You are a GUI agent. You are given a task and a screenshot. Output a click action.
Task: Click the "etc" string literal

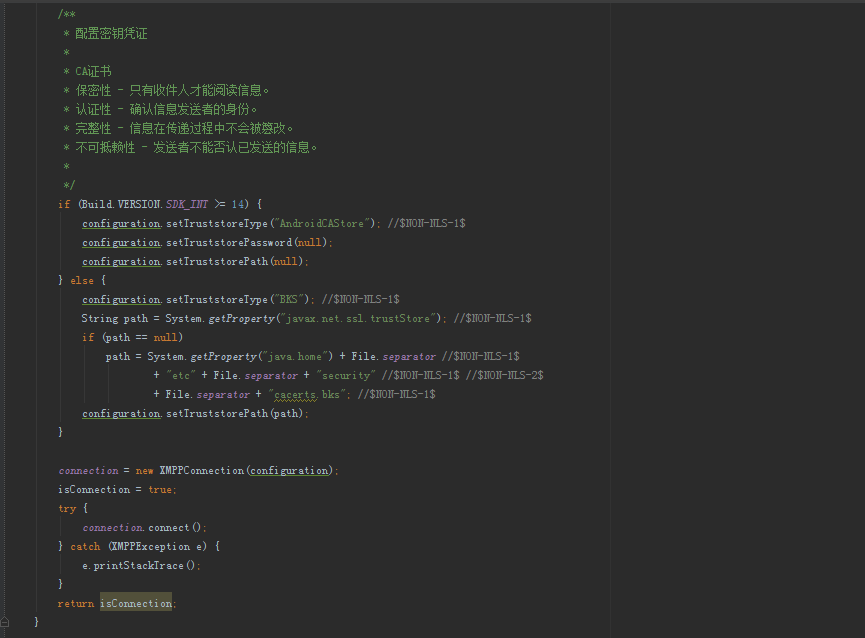(x=181, y=376)
